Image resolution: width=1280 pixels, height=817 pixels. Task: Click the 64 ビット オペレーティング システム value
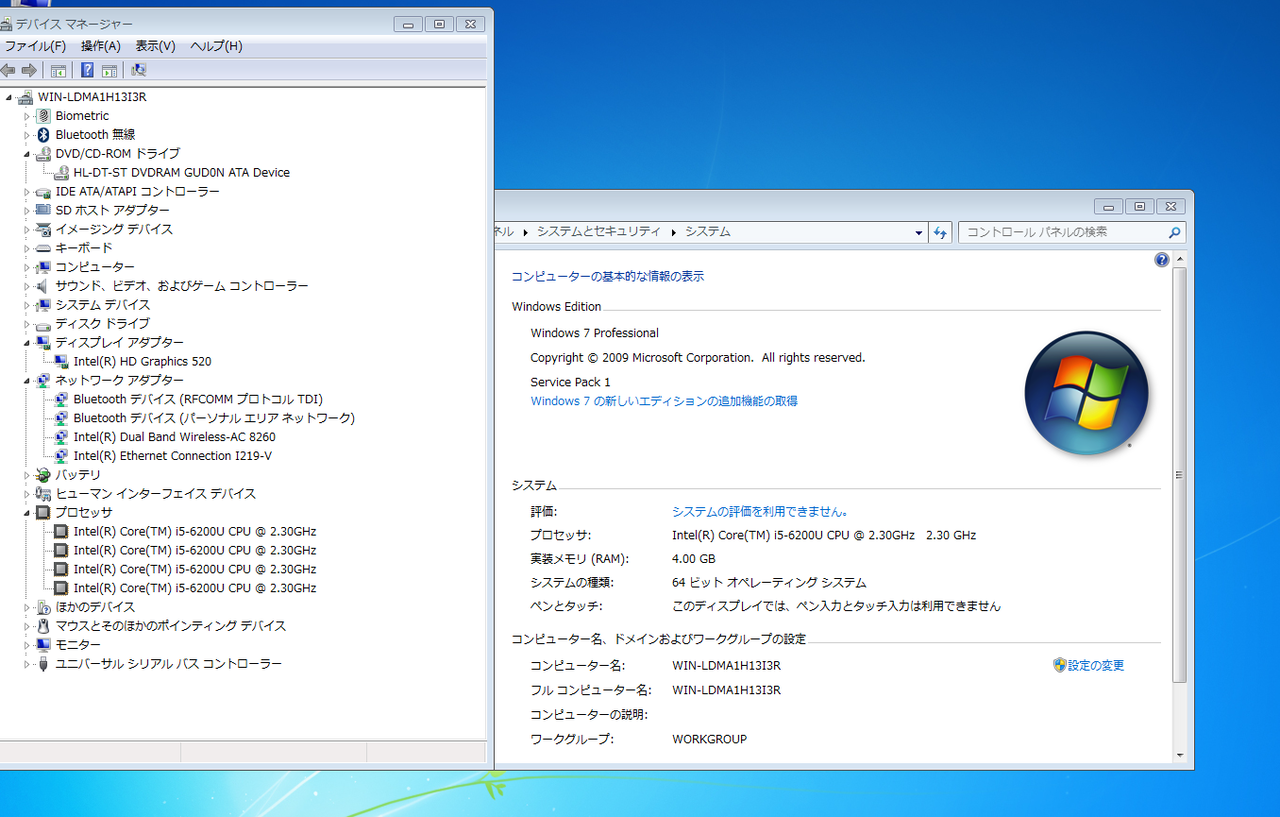(x=769, y=582)
